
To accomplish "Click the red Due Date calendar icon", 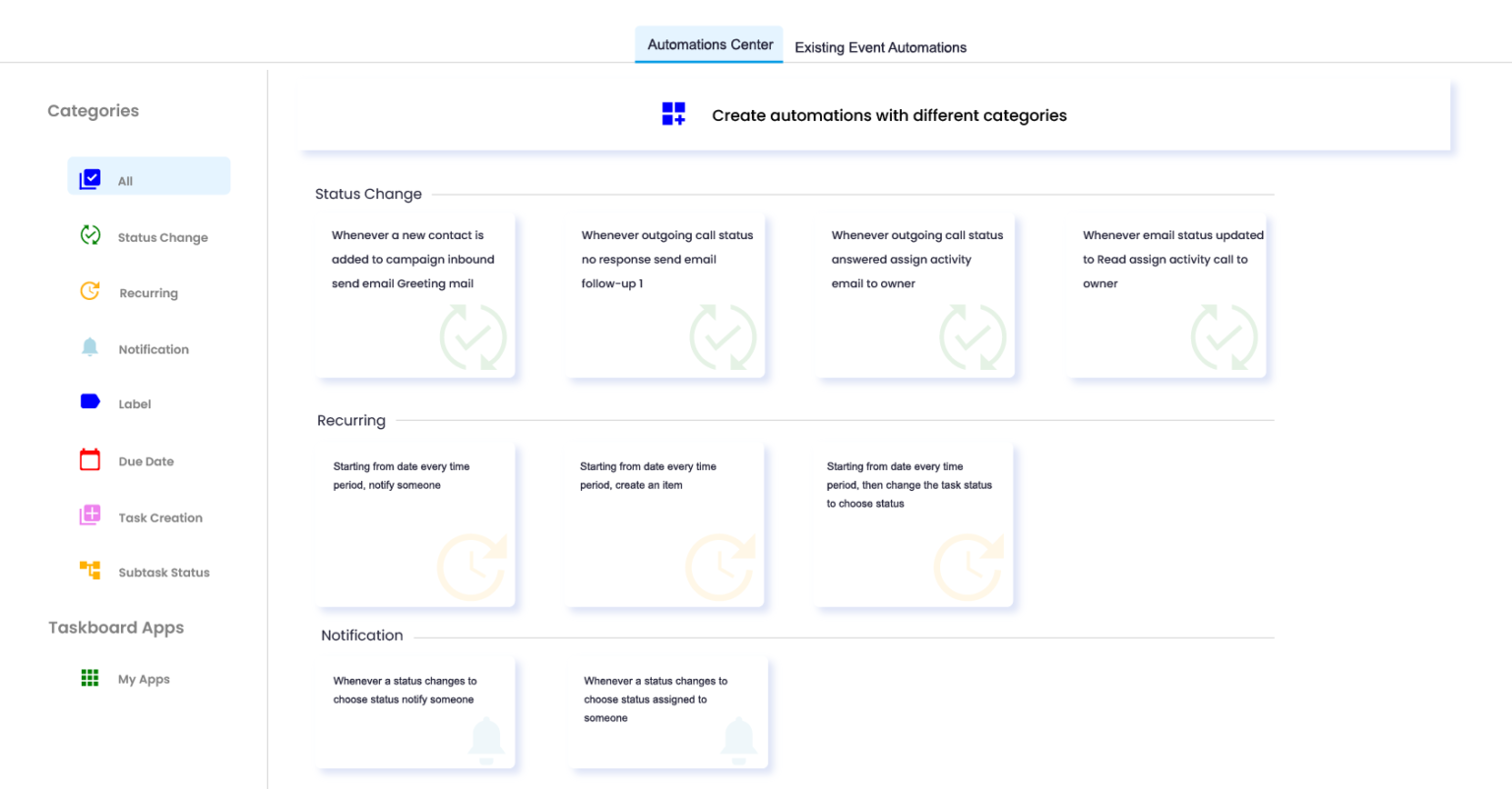I will point(90,459).
